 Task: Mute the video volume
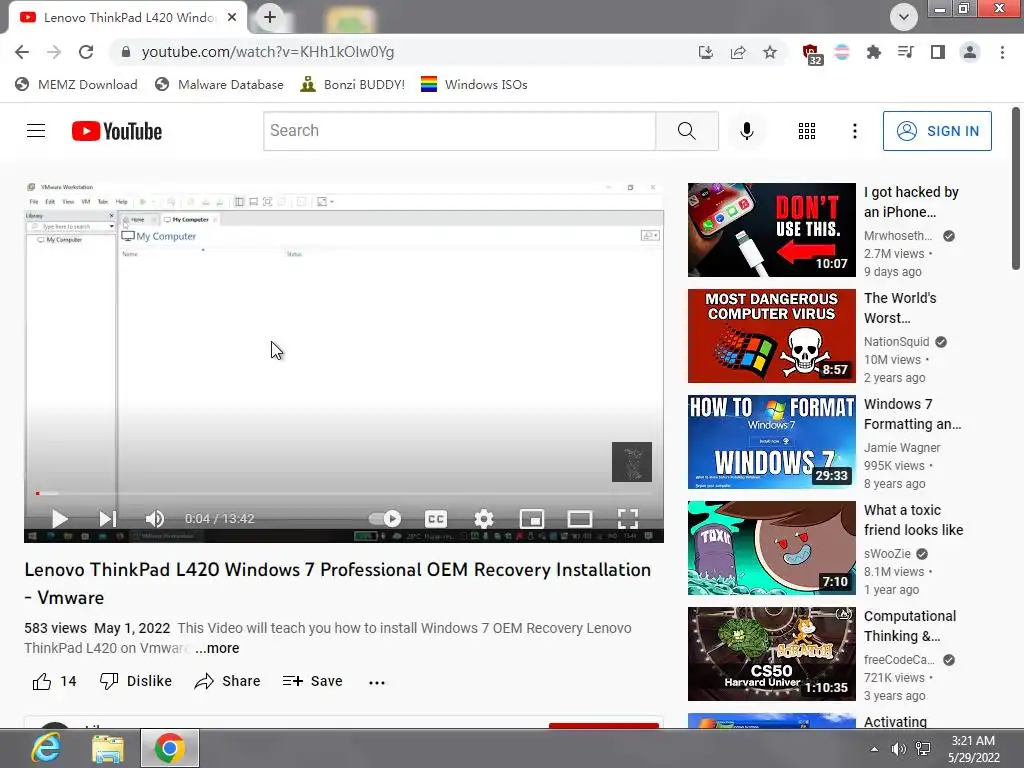[155, 519]
